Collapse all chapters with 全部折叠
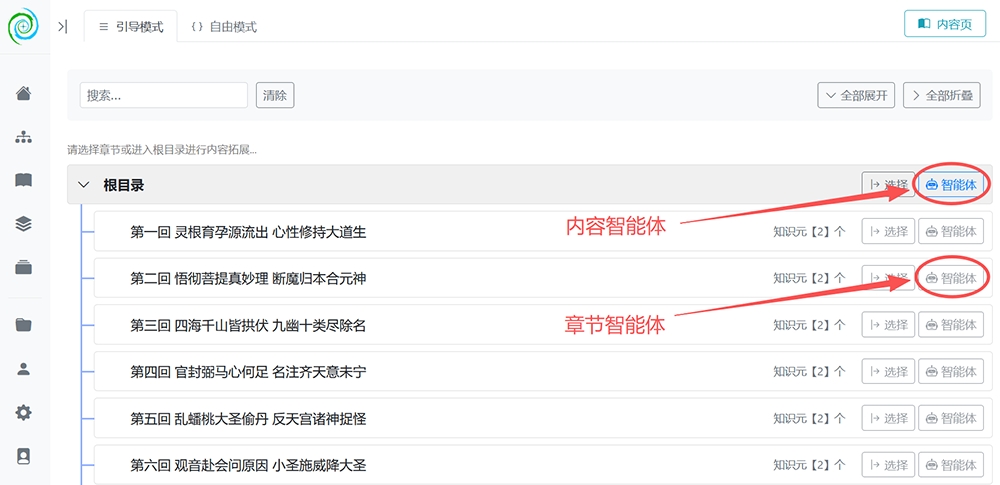Image resolution: width=1000 pixels, height=485 pixels. pos(942,96)
